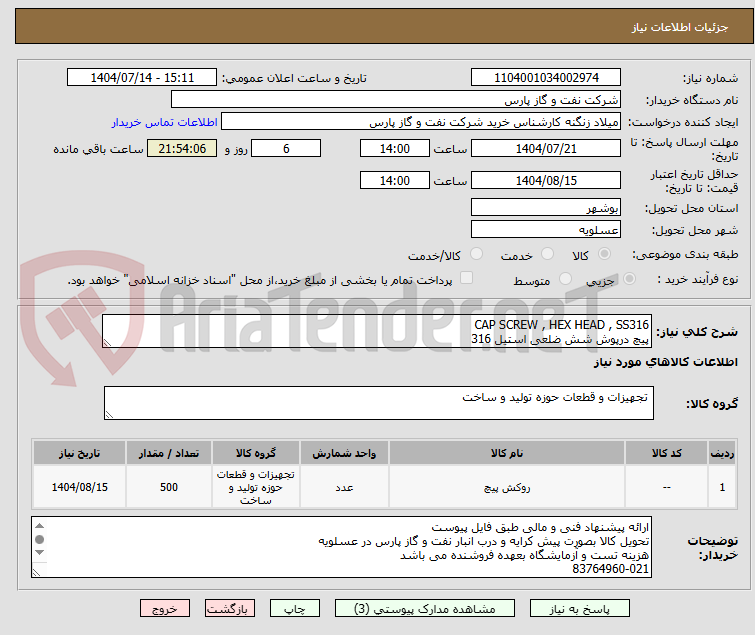Click the بازگشت back button

pyautogui.click(x=230, y=609)
